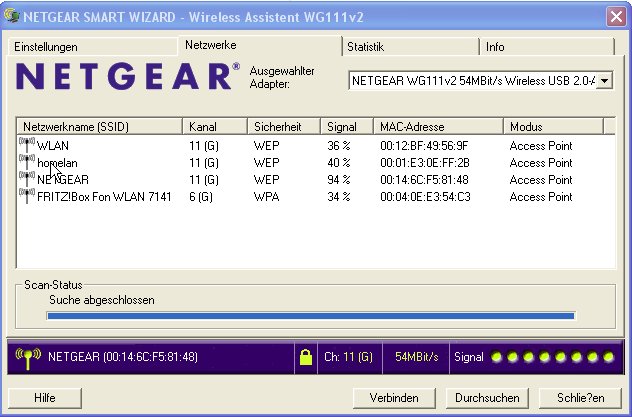Click the antenna icon beside WLAN
The image size is (632, 417).
coord(27,145)
